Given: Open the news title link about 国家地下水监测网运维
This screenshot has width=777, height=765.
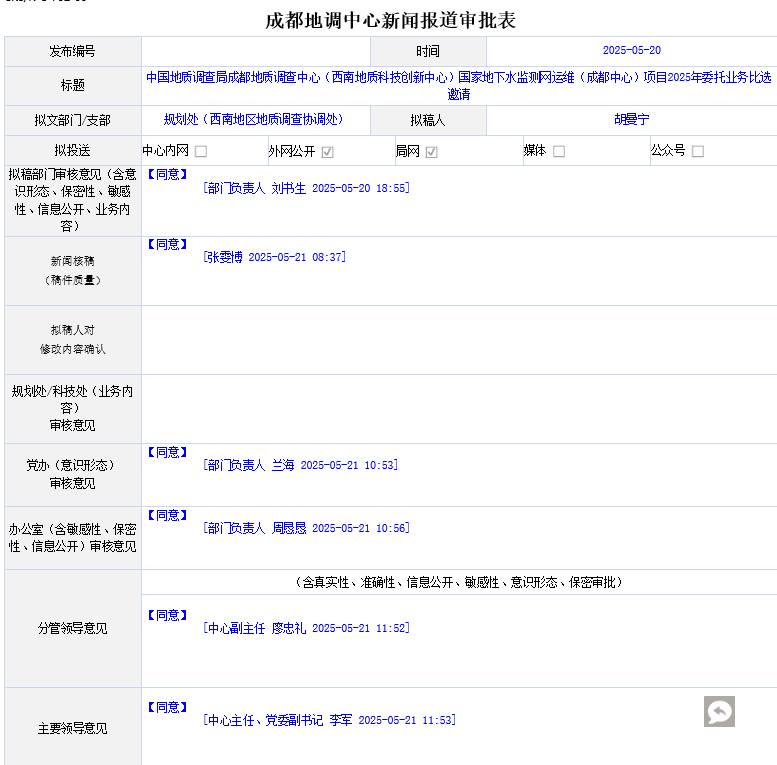Looking at the screenshot, I should (x=458, y=85).
